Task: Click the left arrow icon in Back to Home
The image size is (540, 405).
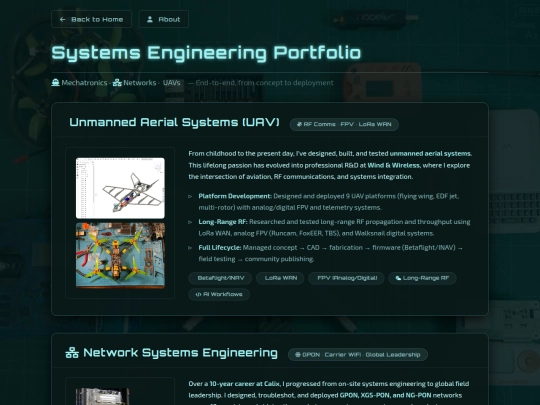Action: [62, 19]
